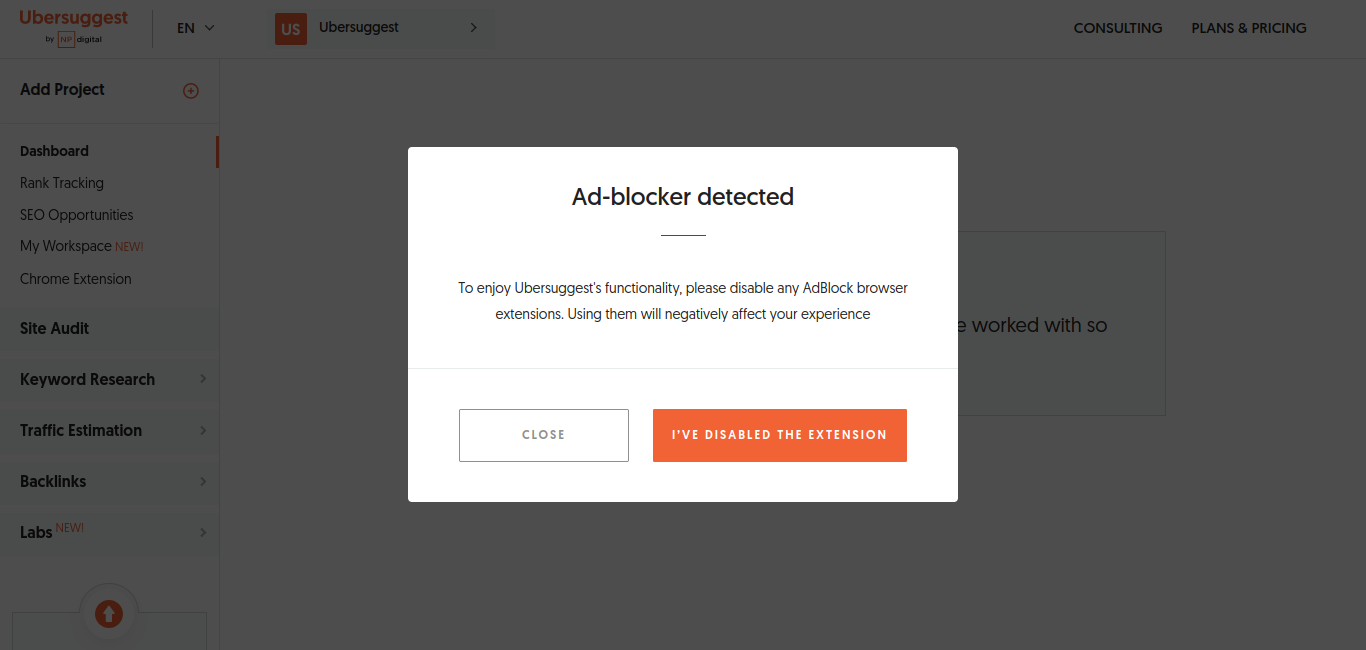Screen dimensions: 1366x650
Task: Open the CONSULTING menu item
Action: tap(1118, 28)
